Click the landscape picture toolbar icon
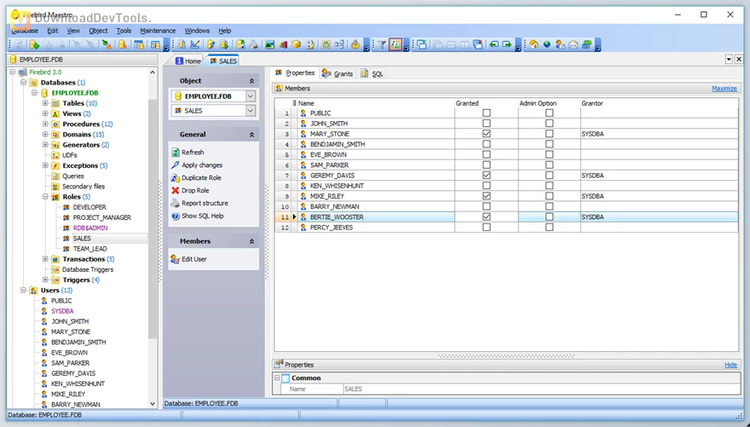The width and height of the screenshot is (750, 427). (x=270, y=45)
